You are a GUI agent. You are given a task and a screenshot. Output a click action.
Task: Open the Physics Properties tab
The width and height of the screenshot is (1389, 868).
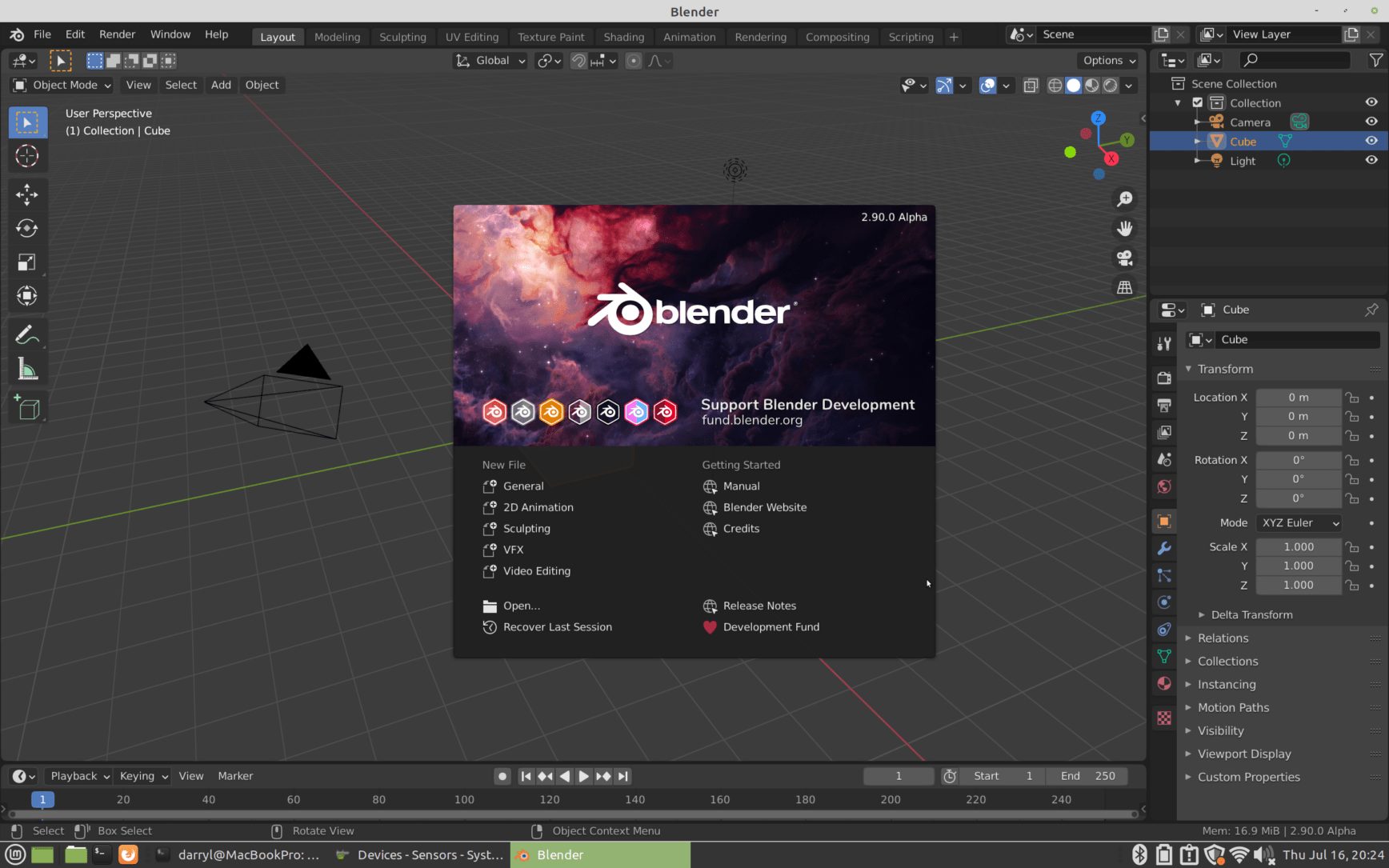[1164, 602]
